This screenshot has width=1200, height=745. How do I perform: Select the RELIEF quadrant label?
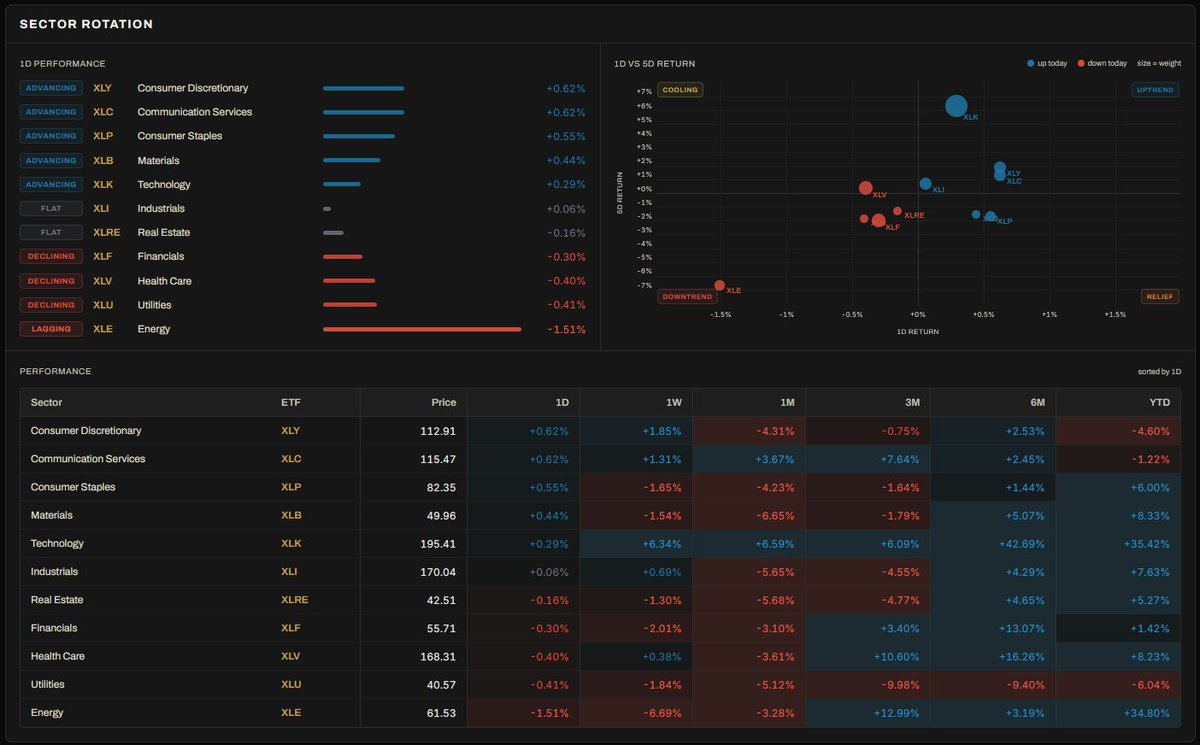[x=1160, y=296]
